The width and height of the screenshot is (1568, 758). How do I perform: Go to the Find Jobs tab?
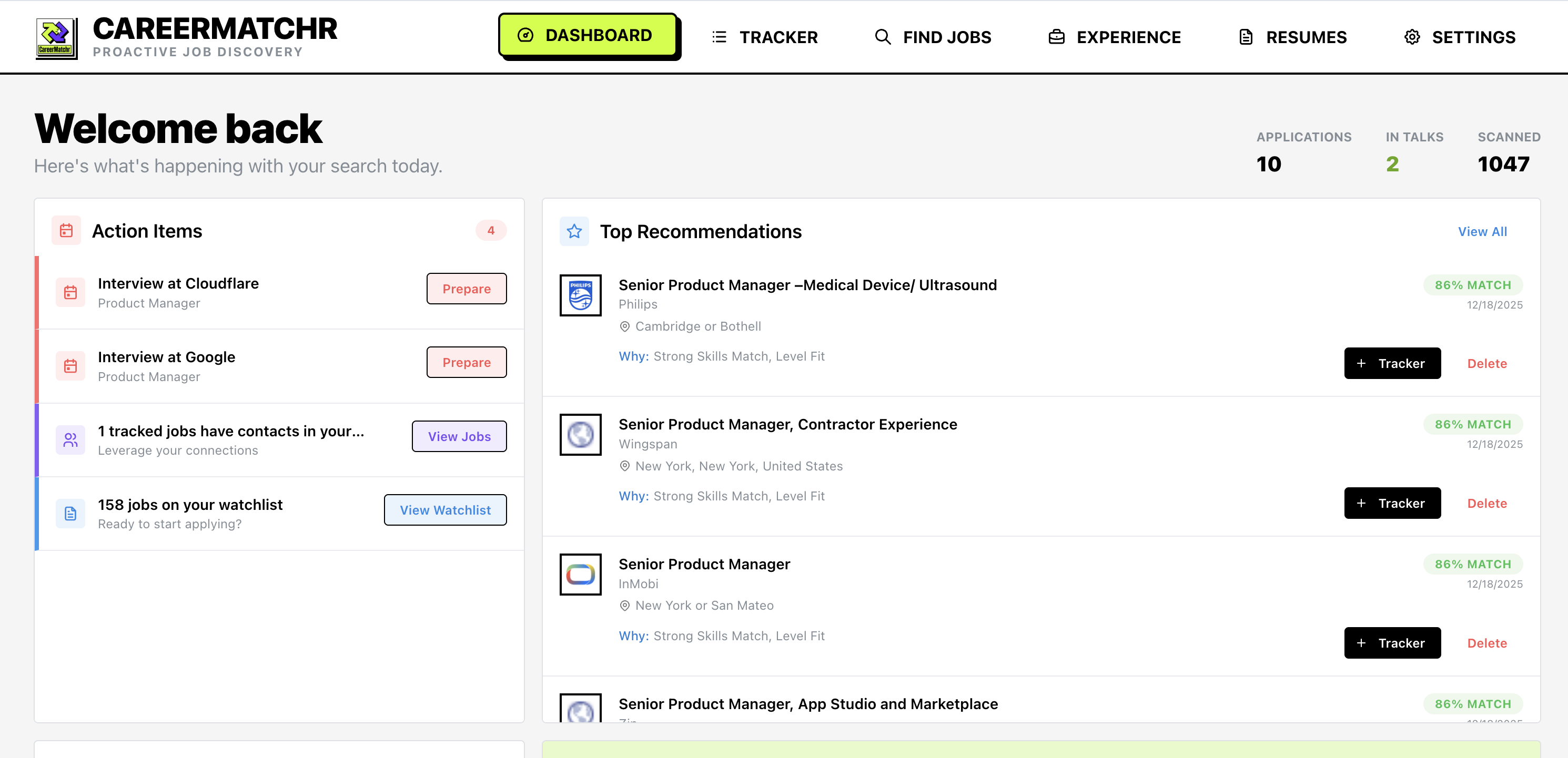click(x=933, y=37)
